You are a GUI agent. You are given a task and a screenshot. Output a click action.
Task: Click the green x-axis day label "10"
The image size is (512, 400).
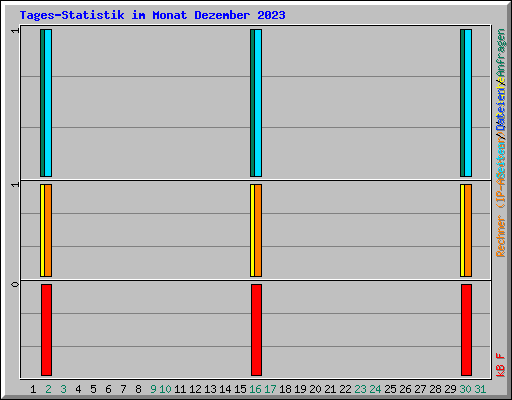pos(165,389)
